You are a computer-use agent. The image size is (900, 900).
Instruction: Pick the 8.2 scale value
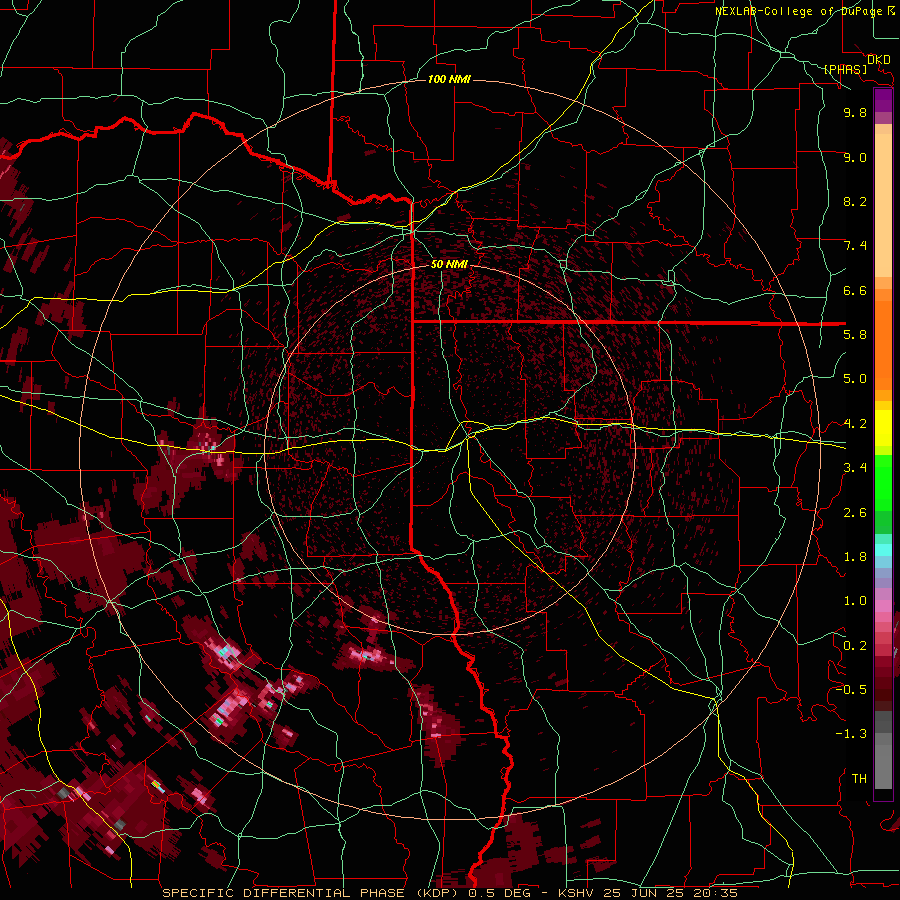coord(855,202)
